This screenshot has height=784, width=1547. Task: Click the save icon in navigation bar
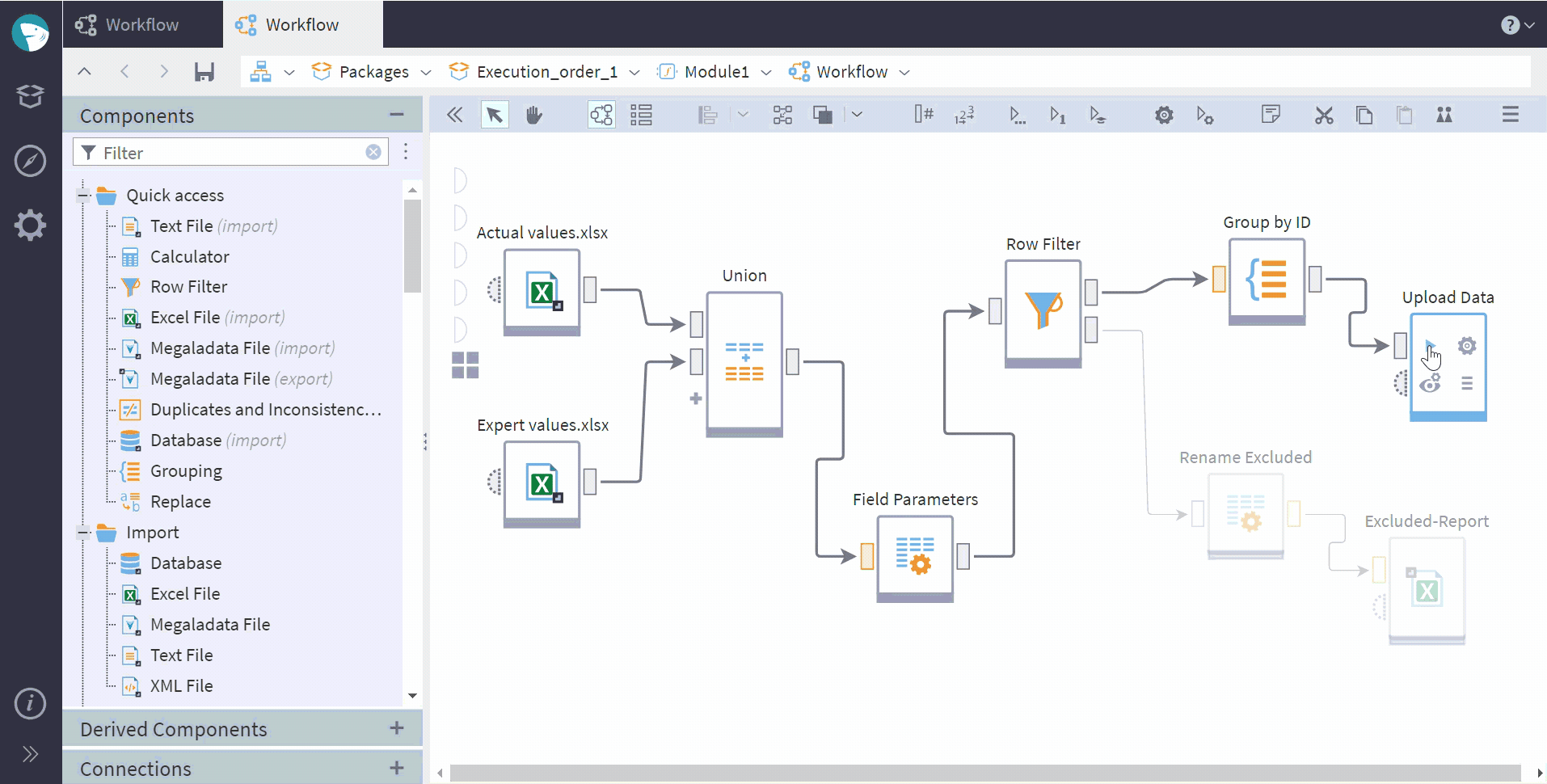point(204,72)
